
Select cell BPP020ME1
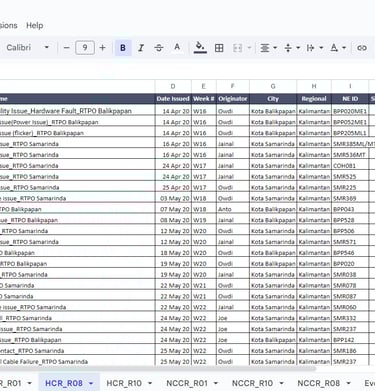(x=350, y=111)
